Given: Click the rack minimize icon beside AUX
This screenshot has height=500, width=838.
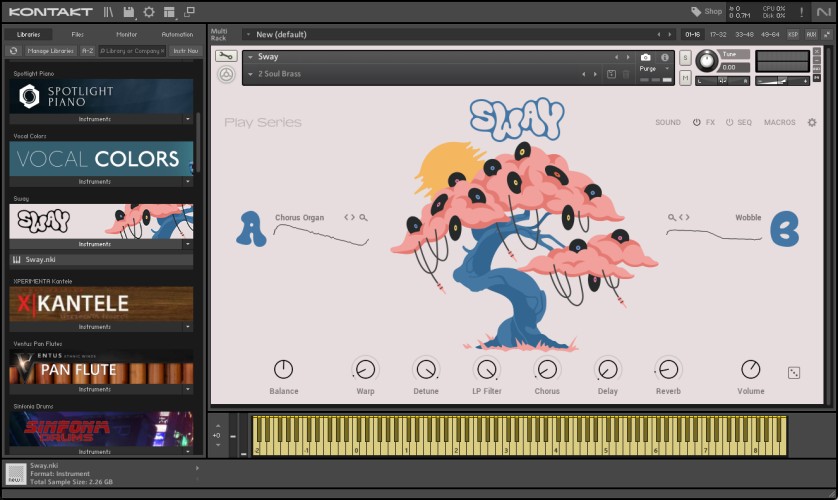Looking at the screenshot, I should tap(827, 34).
